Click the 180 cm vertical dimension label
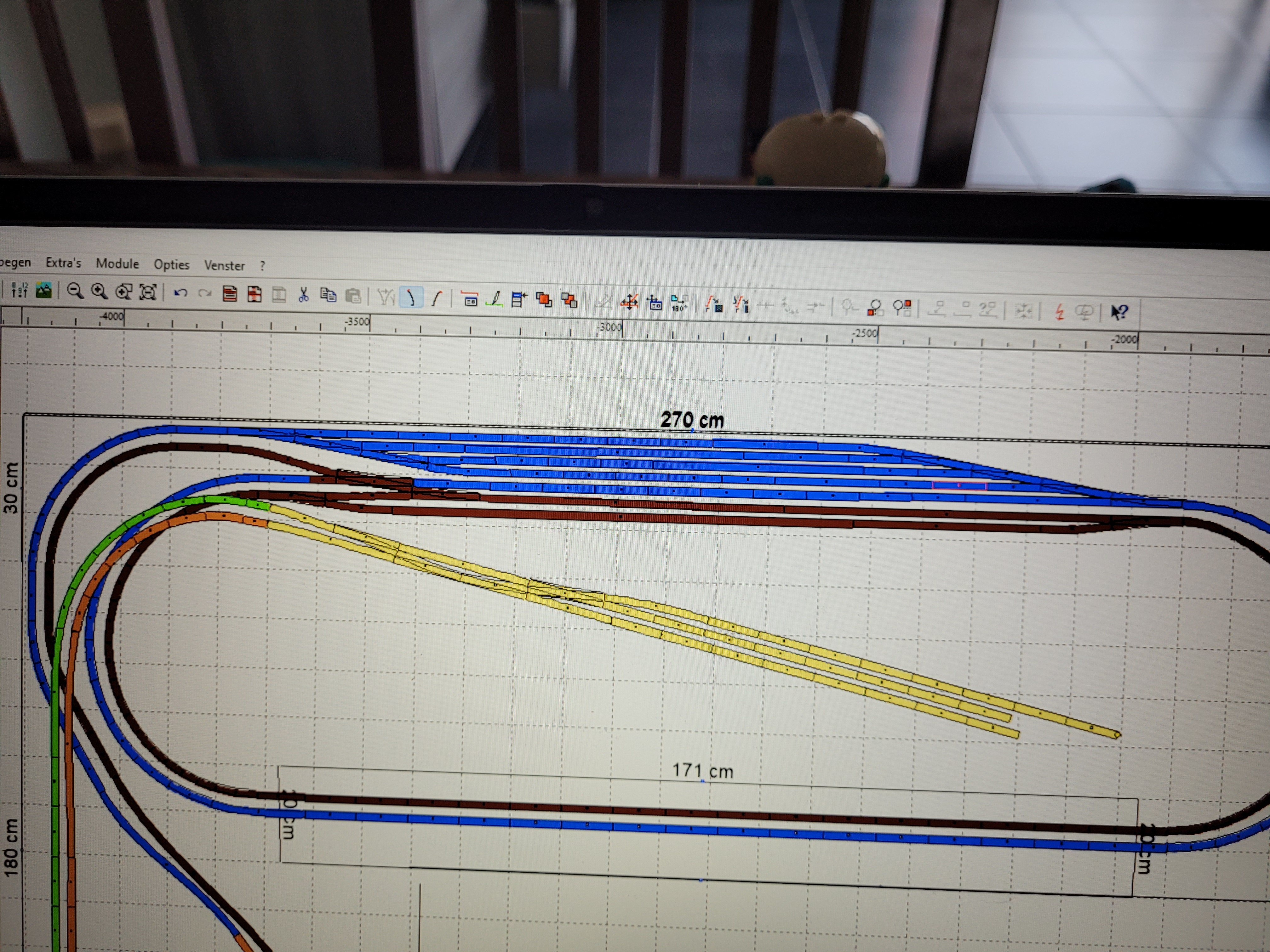Image resolution: width=1270 pixels, height=952 pixels. point(11,847)
